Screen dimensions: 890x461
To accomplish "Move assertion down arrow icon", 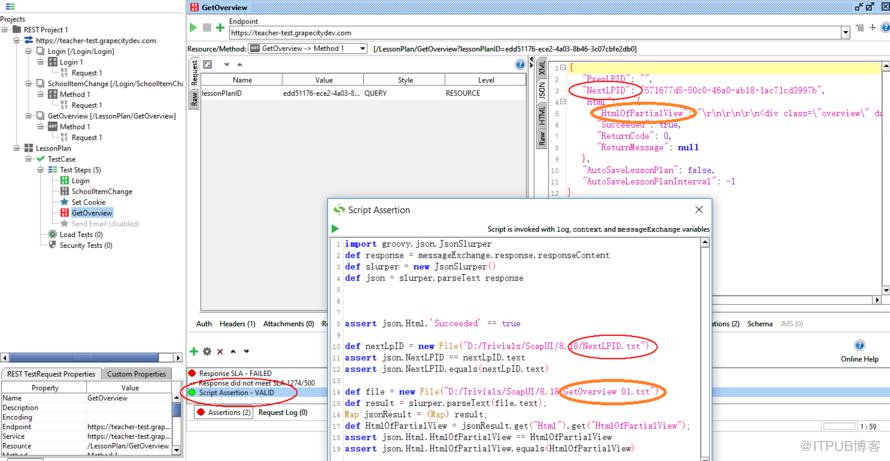I will point(246,351).
